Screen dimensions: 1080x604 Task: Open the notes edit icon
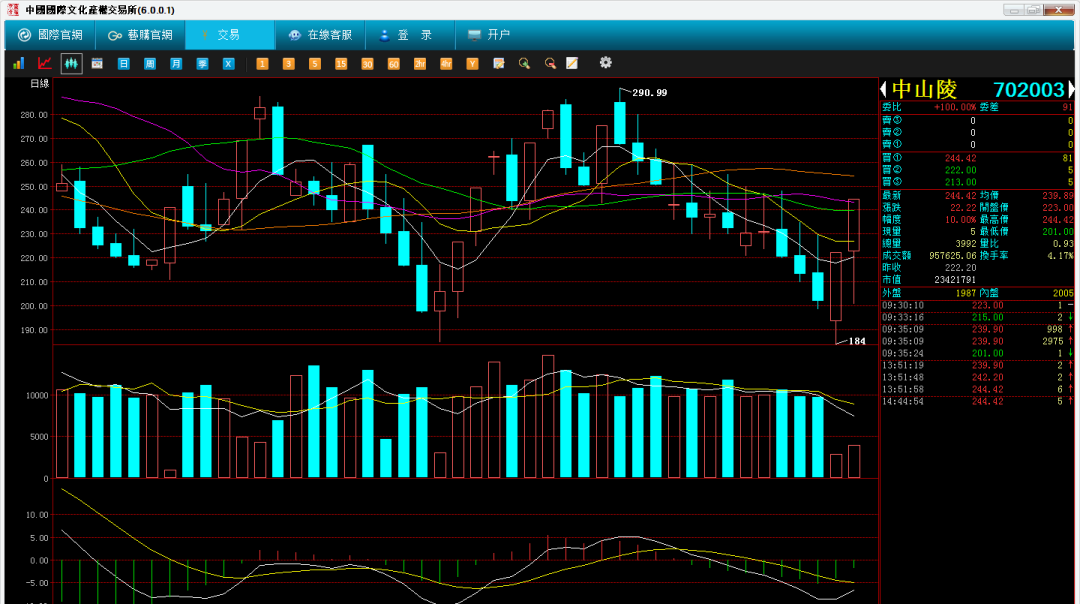coord(499,63)
